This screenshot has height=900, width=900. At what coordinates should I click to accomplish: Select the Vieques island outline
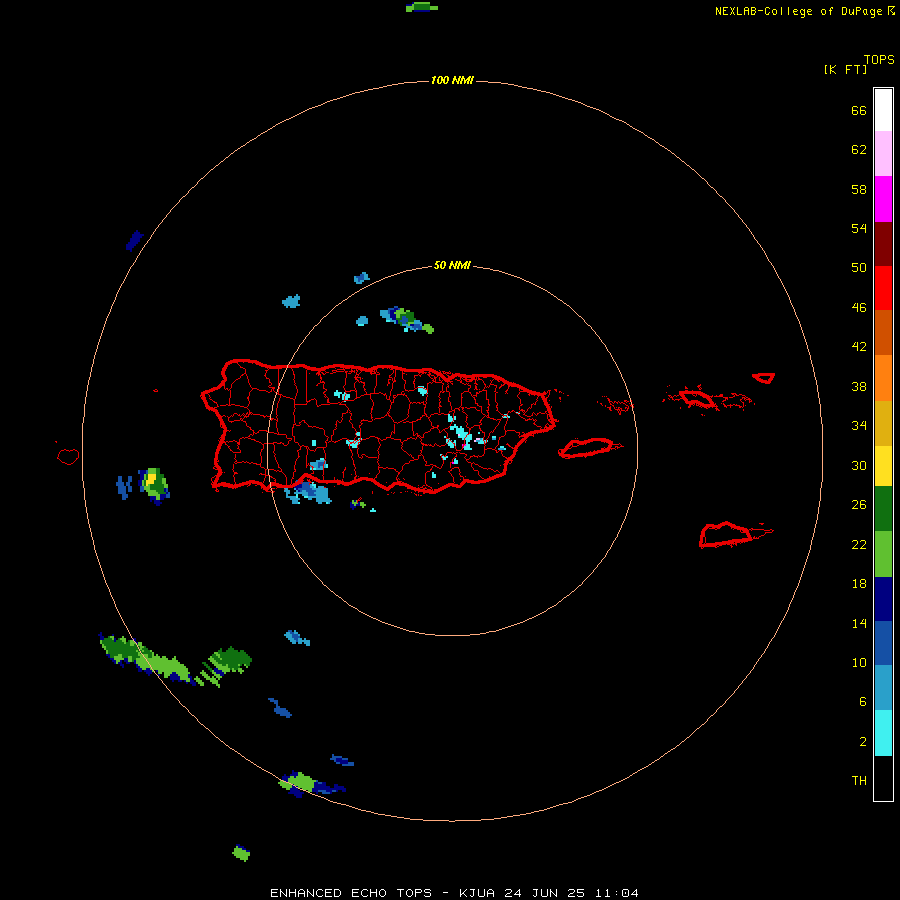pyautogui.click(x=590, y=448)
